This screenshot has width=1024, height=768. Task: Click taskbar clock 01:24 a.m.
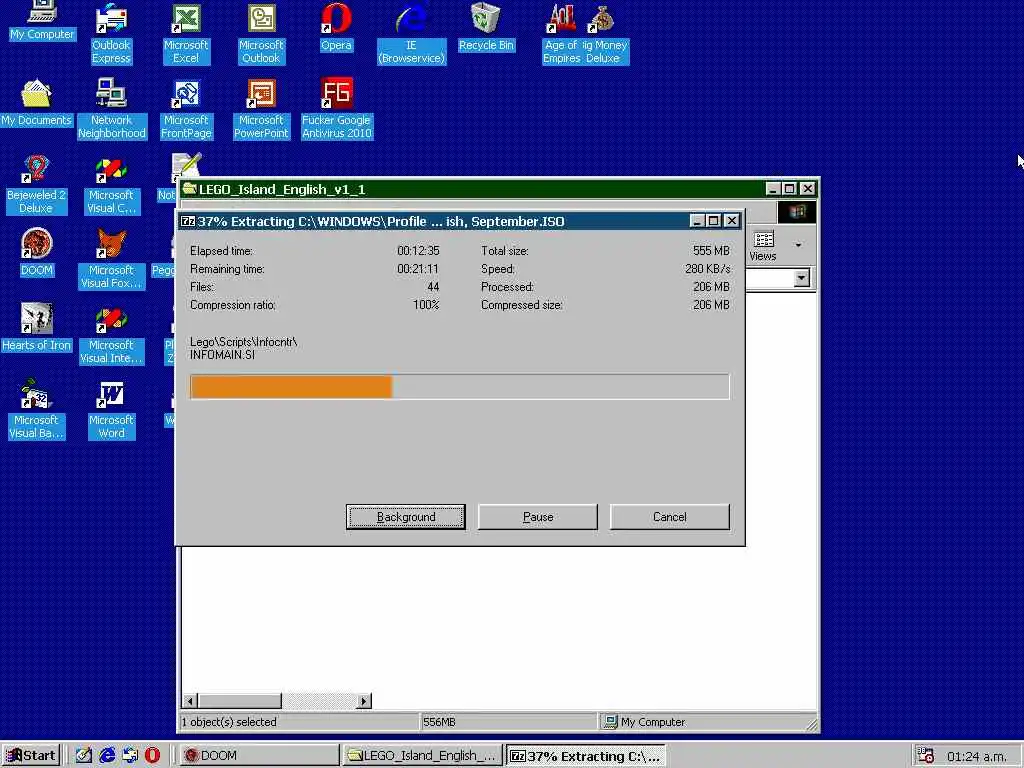click(x=977, y=756)
